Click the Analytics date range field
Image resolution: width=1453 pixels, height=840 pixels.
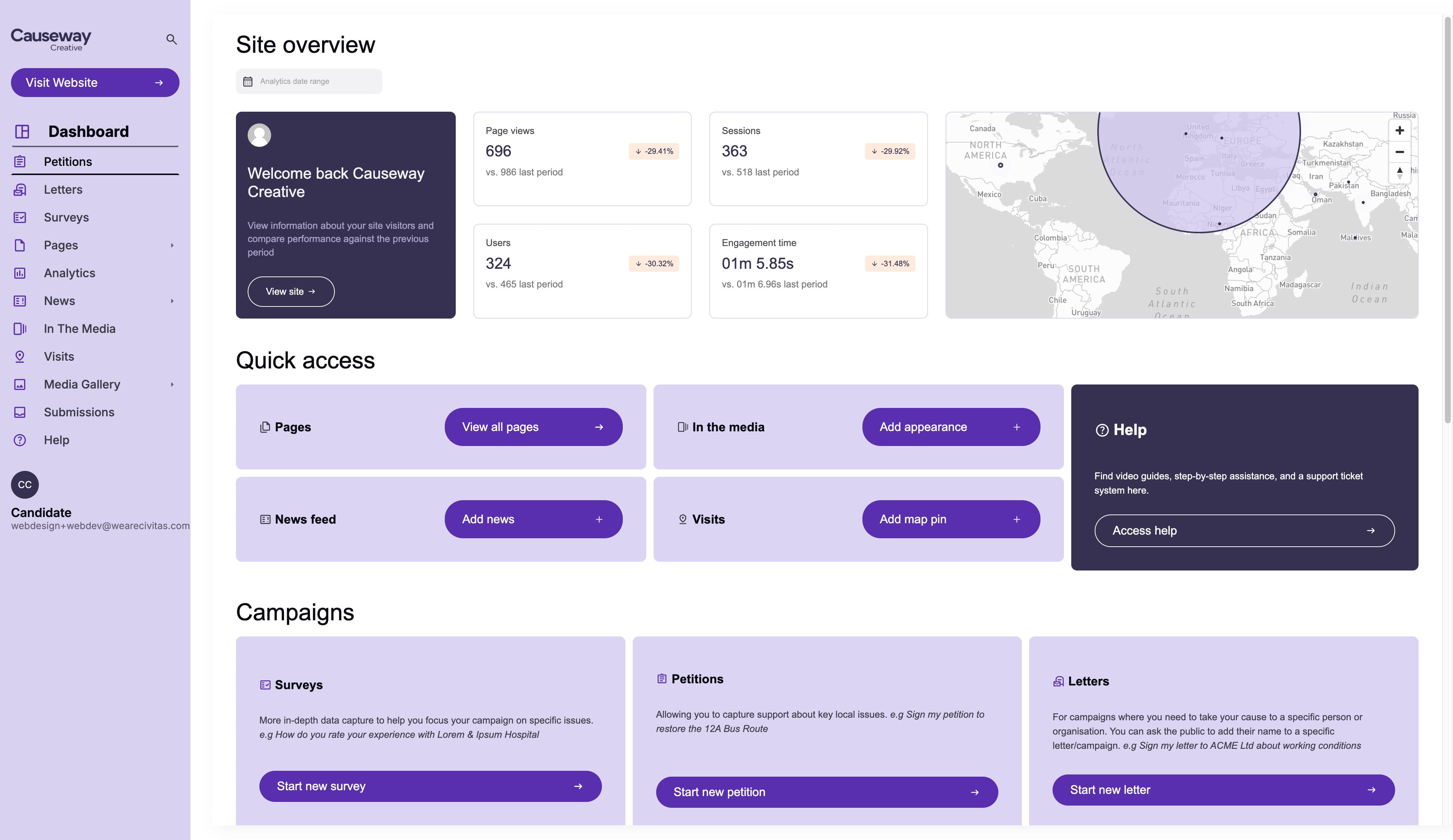point(308,81)
